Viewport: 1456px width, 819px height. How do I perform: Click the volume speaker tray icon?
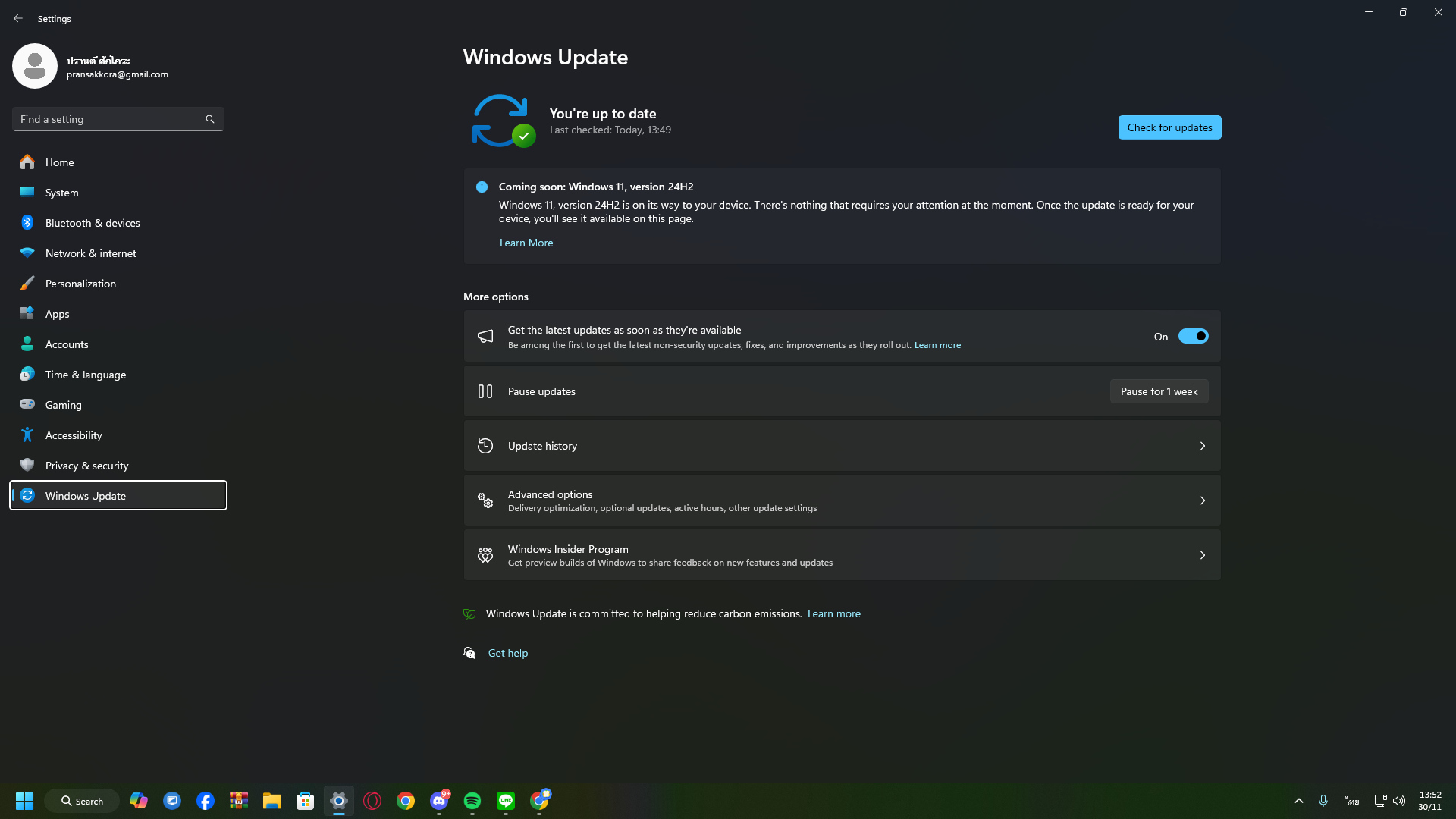tap(1399, 801)
